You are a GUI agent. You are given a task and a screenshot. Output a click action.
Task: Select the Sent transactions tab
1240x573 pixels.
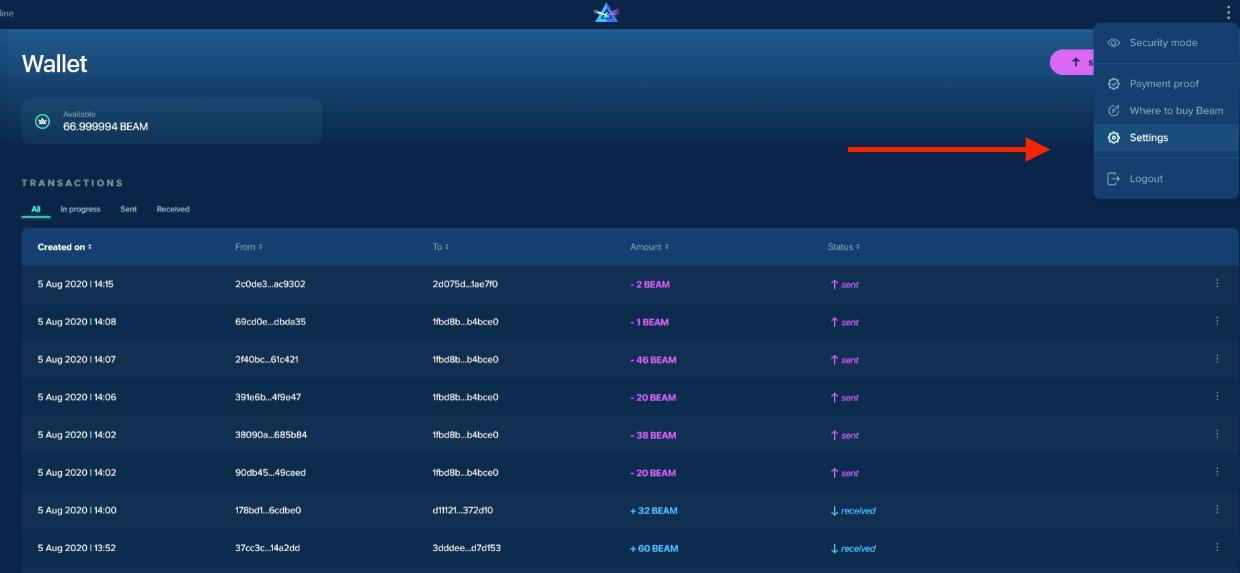(128, 210)
